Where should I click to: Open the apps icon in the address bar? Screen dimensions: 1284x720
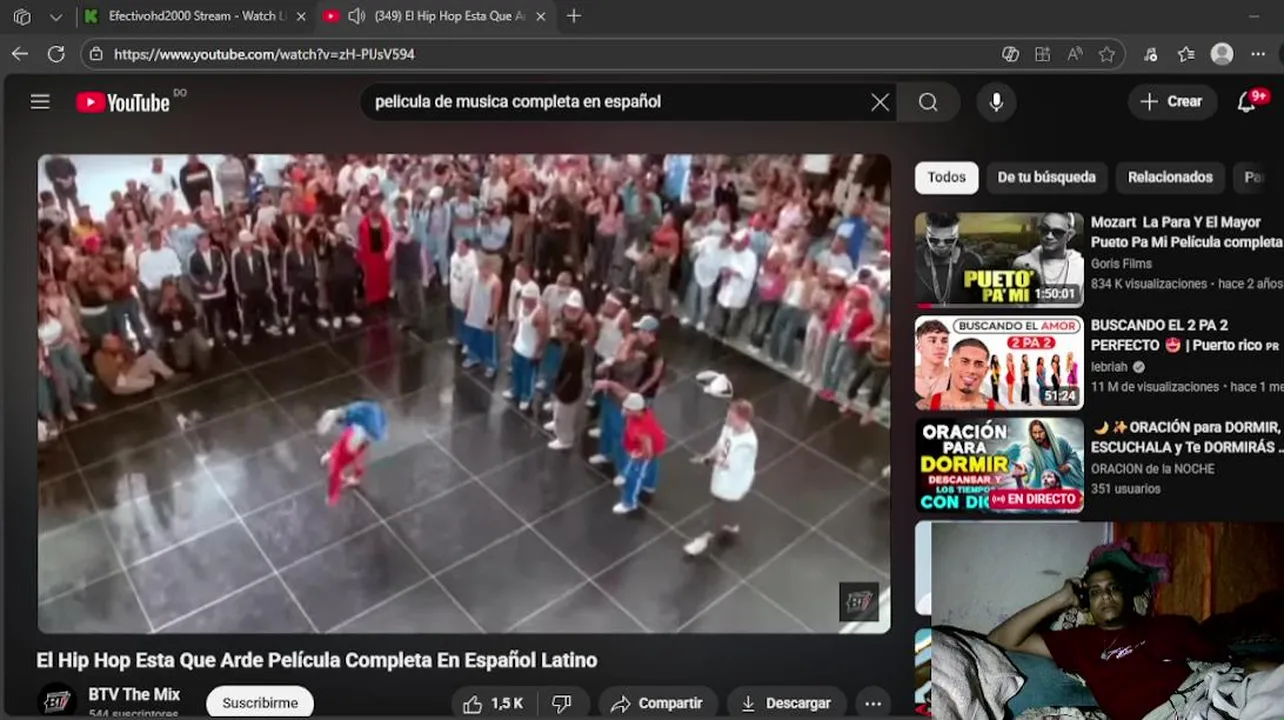coord(1043,54)
